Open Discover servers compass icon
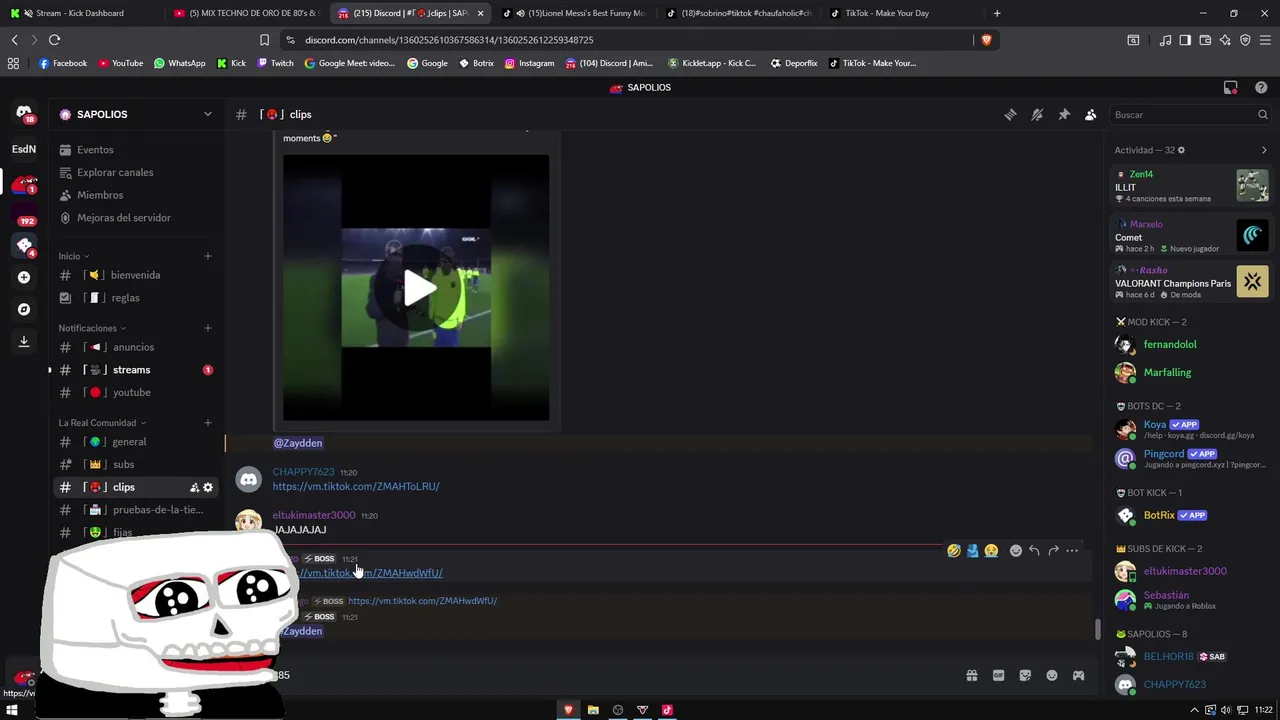1280x720 pixels. pyautogui.click(x=24, y=309)
